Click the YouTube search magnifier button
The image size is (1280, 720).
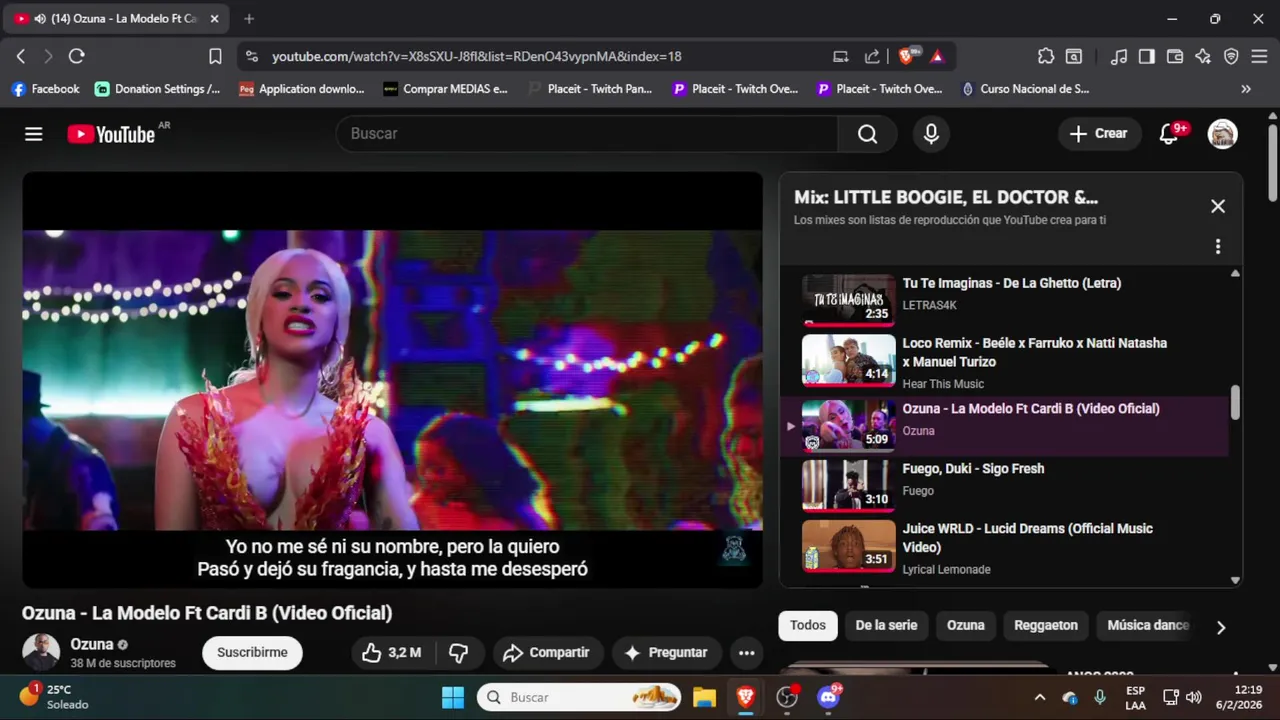pos(867,134)
